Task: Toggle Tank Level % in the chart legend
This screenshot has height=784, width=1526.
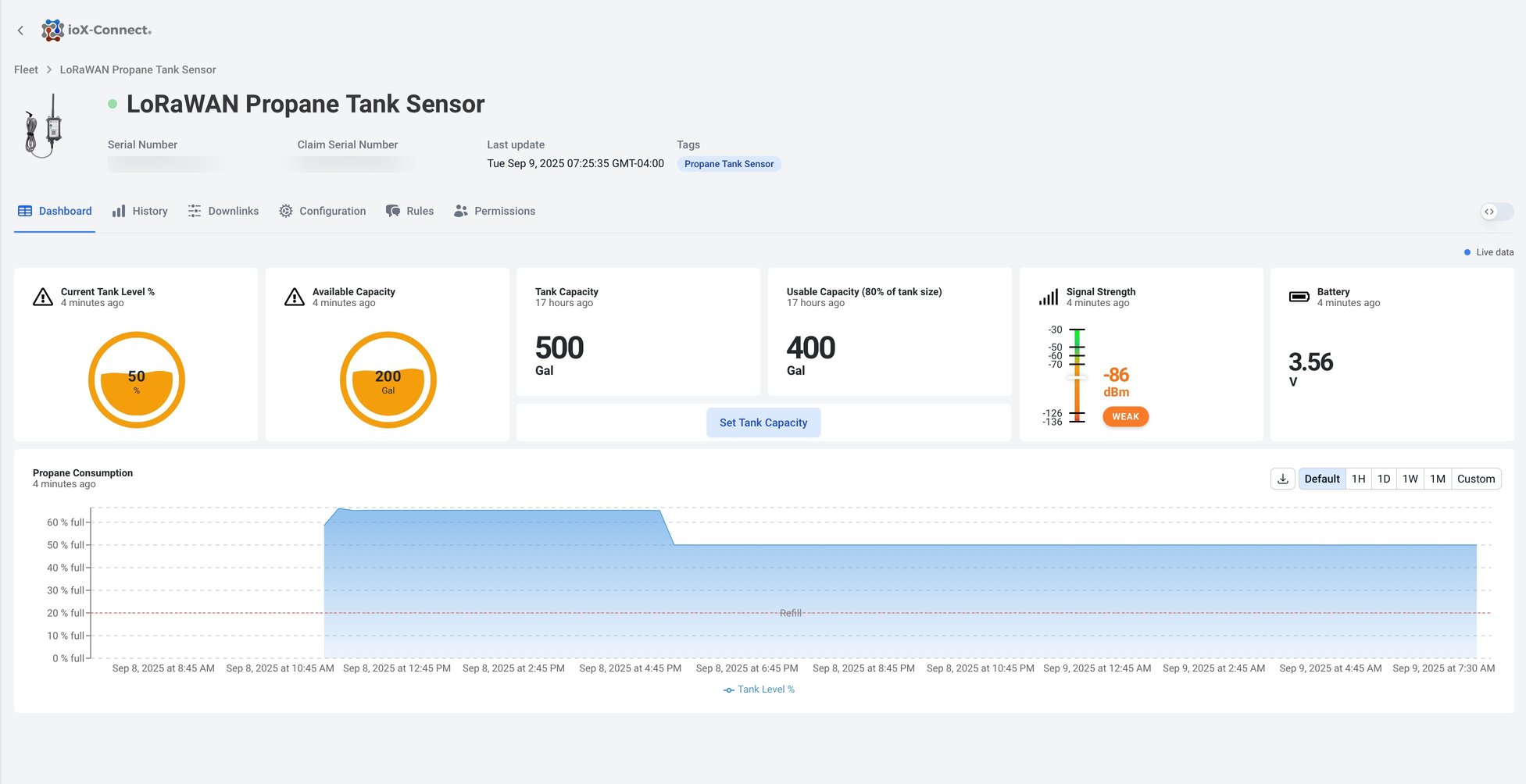Action: point(757,689)
